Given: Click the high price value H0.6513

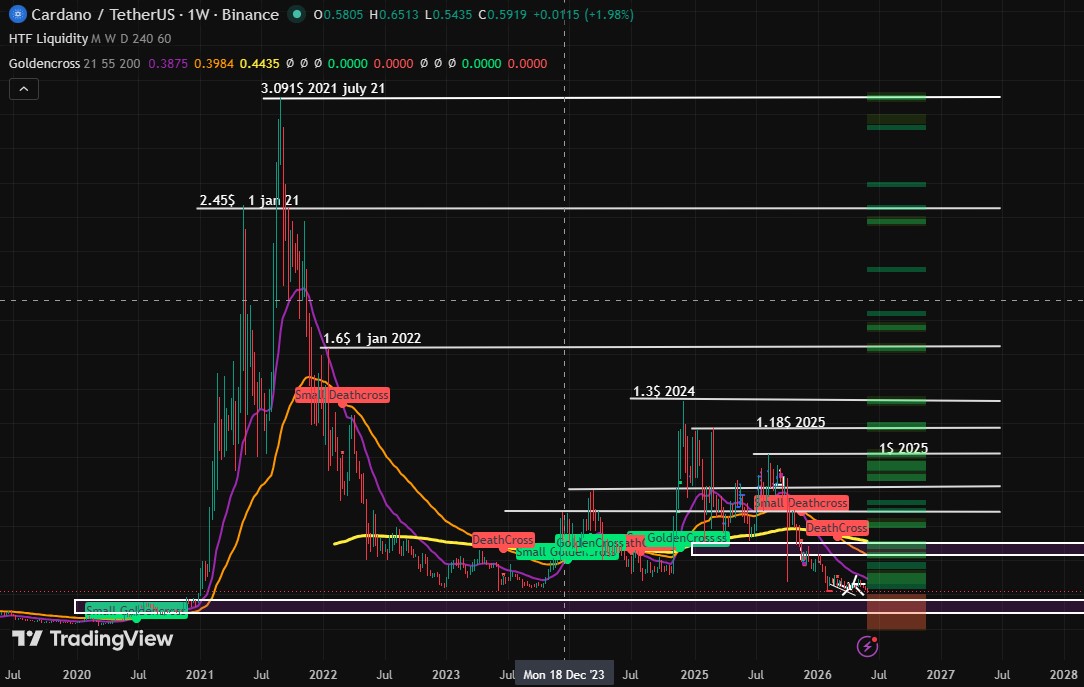Looking at the screenshot, I should click(x=394, y=14).
